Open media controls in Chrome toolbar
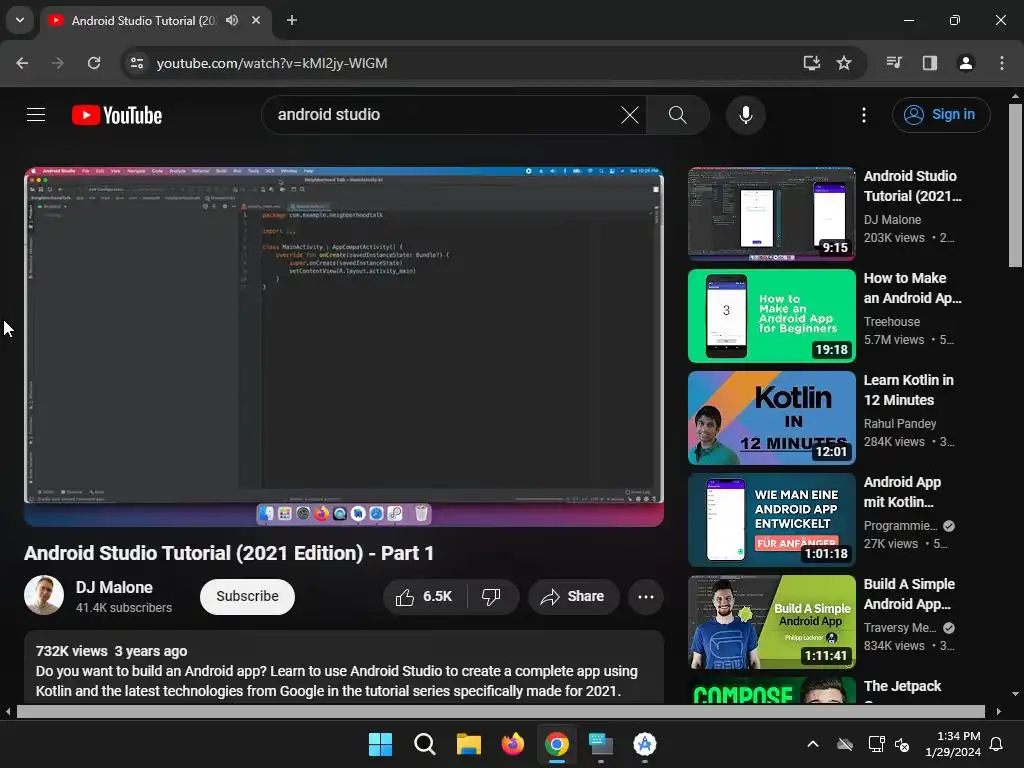Viewport: 1024px width, 768px height. tap(894, 63)
